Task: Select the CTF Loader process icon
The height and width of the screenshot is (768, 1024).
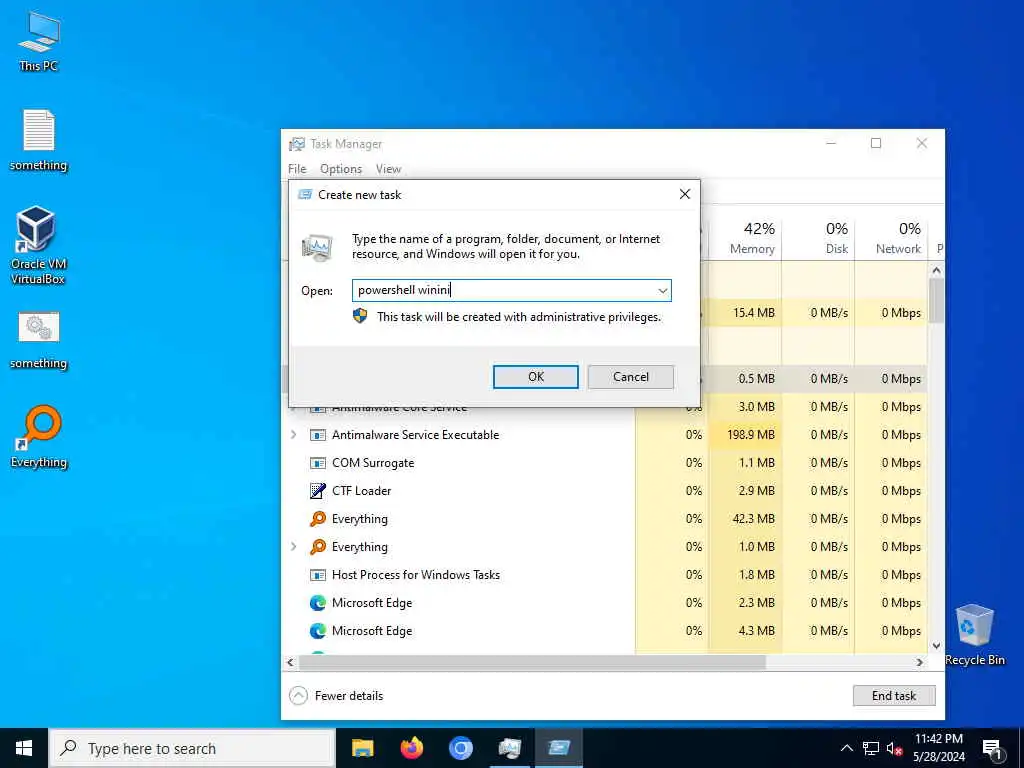Action: pos(318,491)
